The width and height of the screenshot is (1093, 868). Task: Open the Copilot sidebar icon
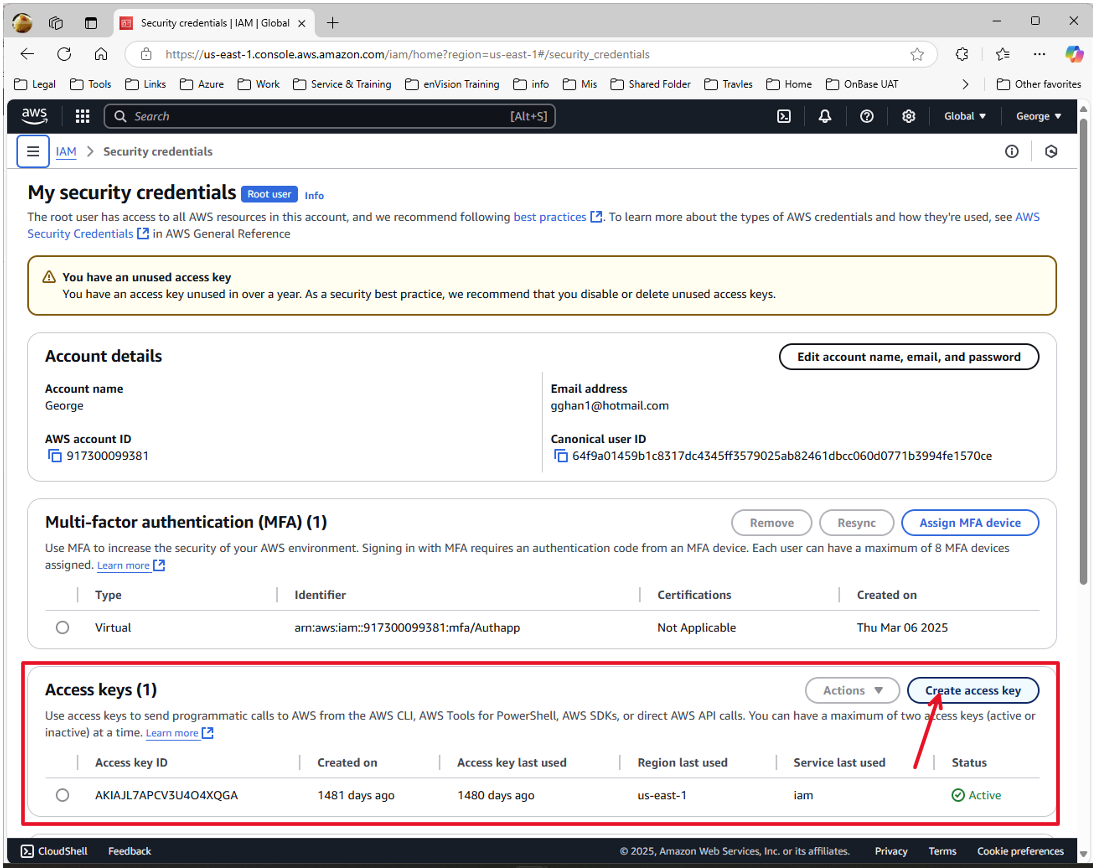tap(1074, 54)
